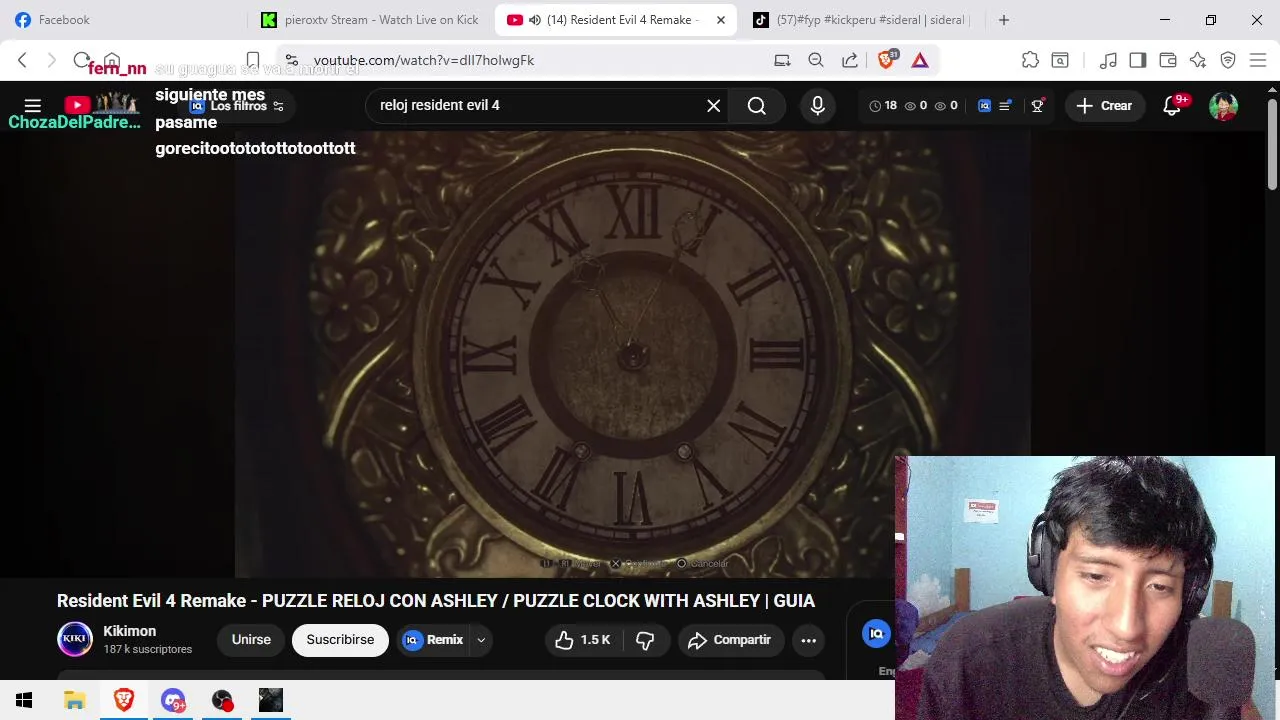View site information icon in address bar
The image size is (1280, 720).
click(x=290, y=60)
